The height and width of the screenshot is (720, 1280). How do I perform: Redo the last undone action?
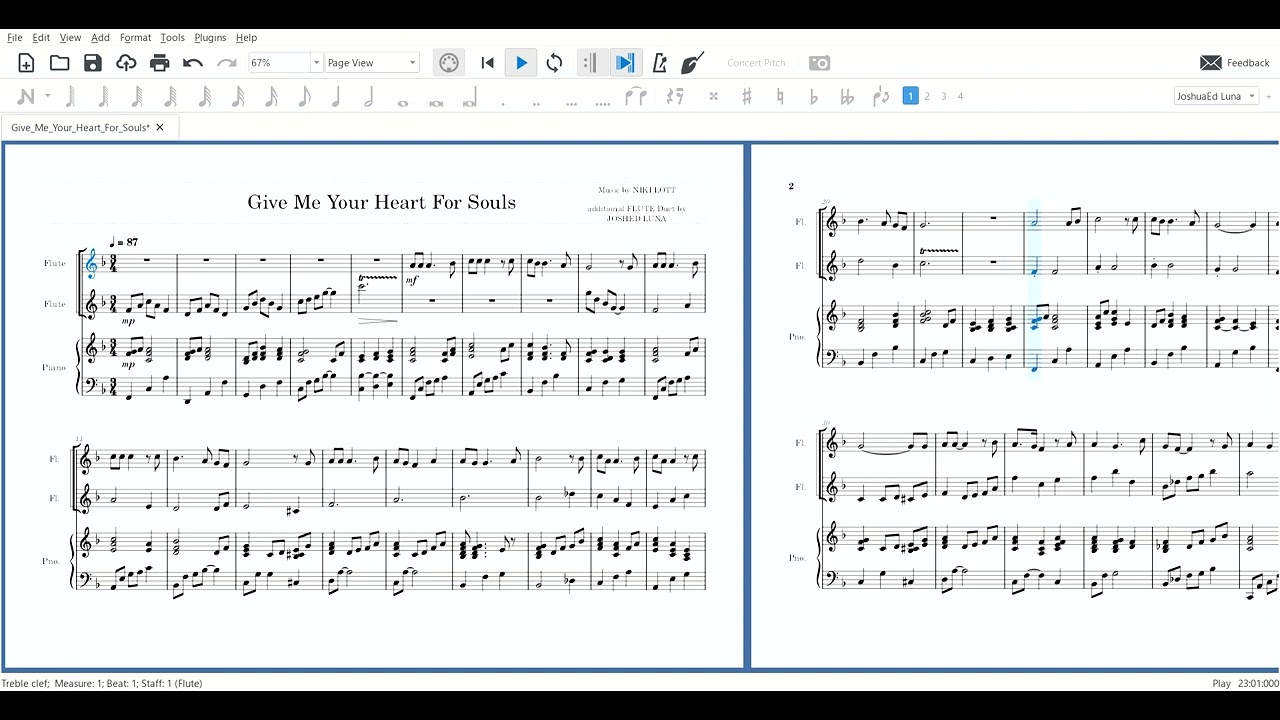pos(227,63)
